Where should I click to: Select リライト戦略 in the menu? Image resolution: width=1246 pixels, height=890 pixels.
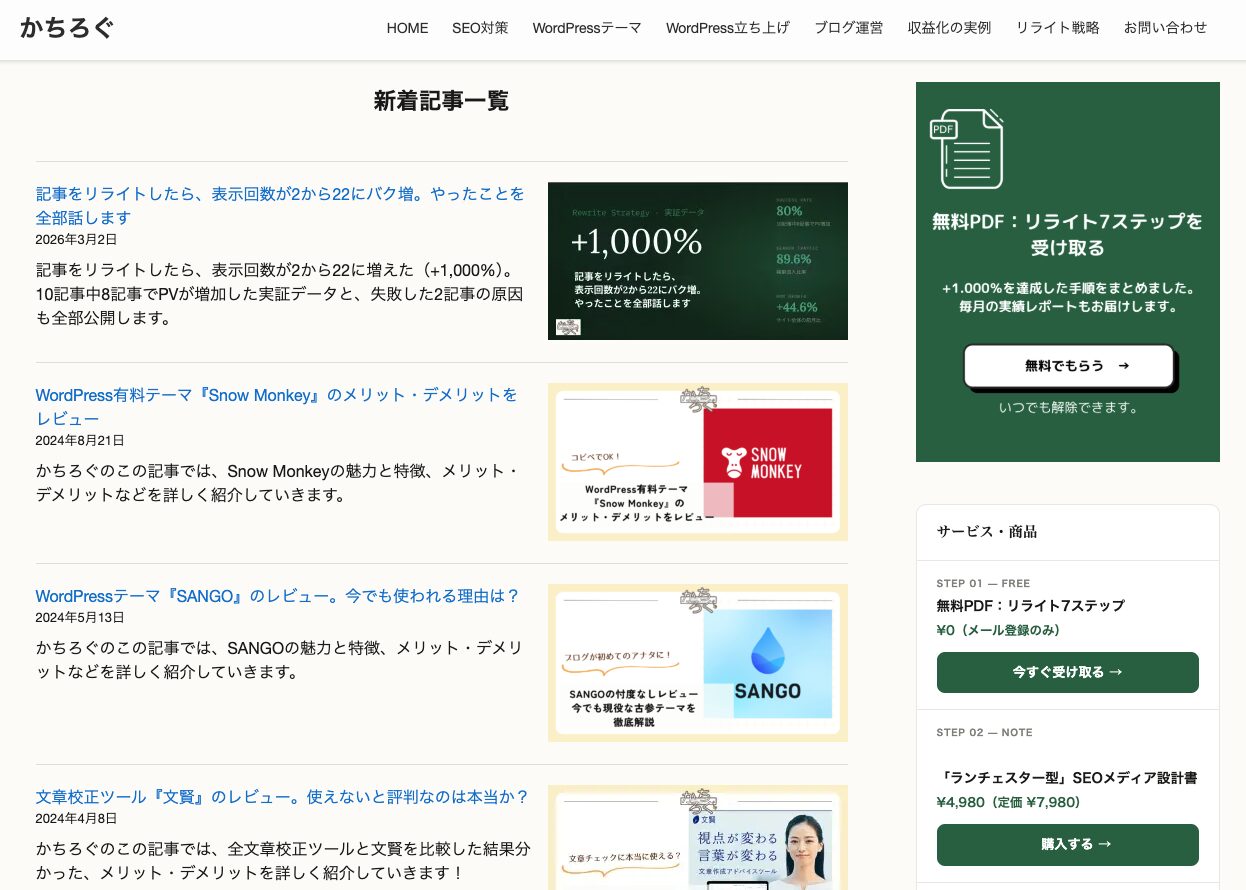tap(1057, 28)
